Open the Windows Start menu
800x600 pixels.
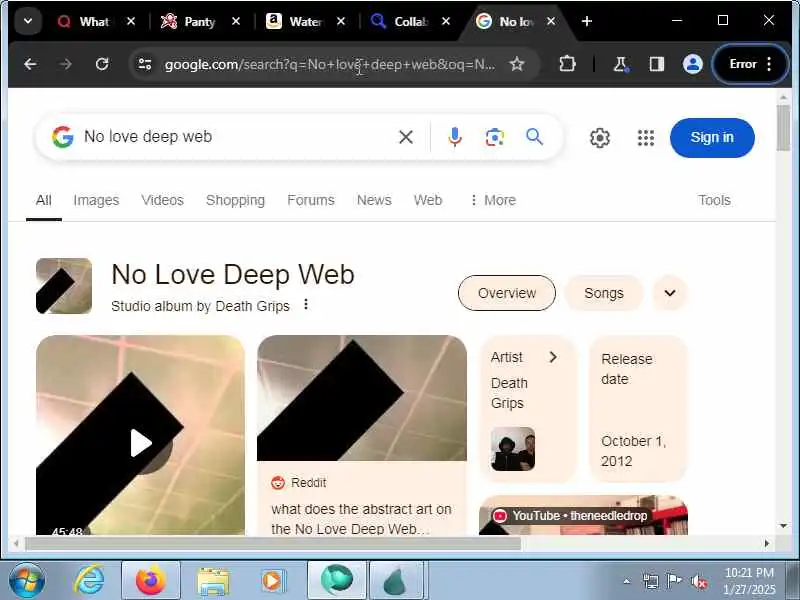click(x=27, y=581)
